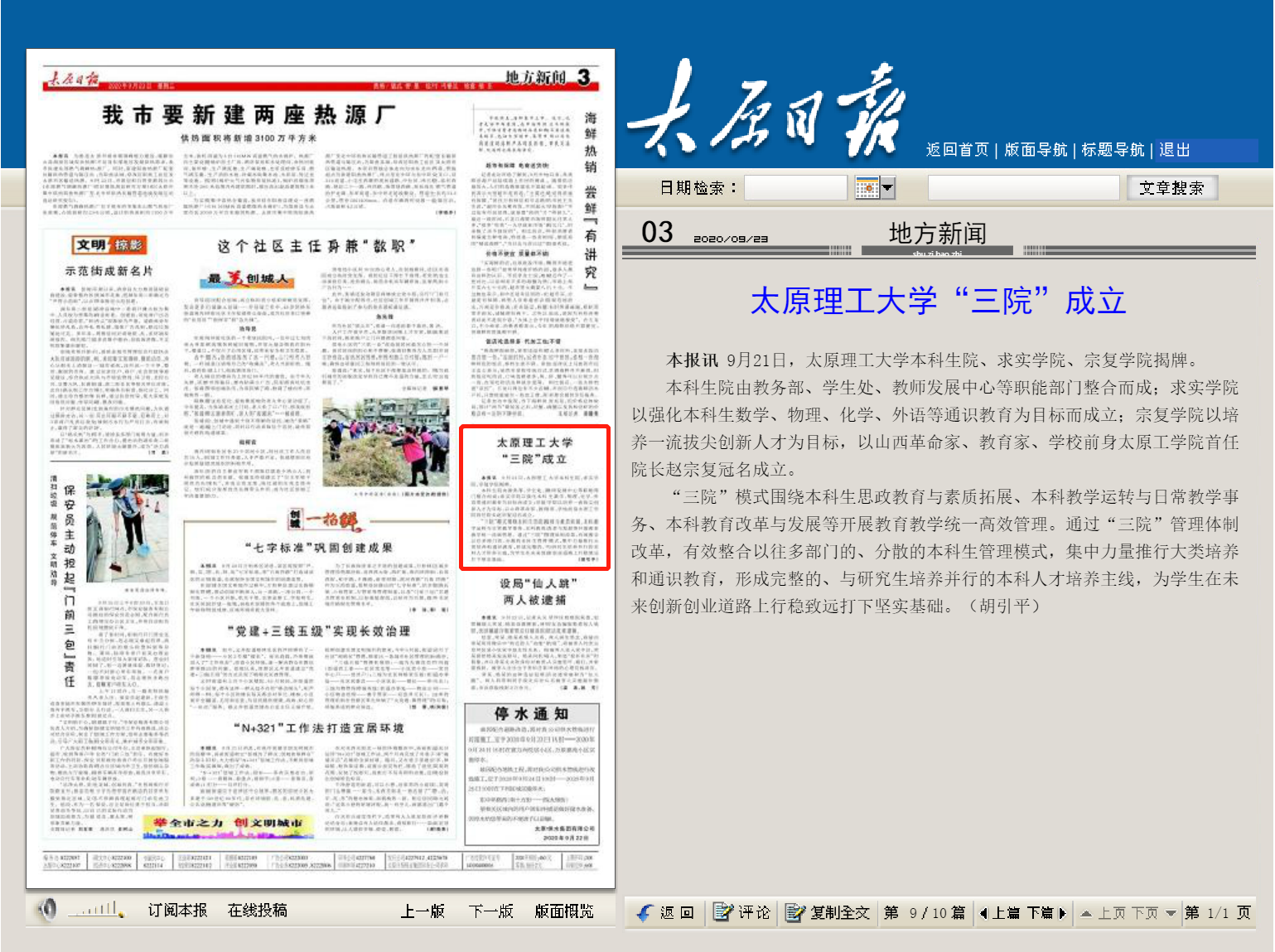Click the 返回 back arrow icon
Screen dimensions: 1275x952
coord(645,912)
